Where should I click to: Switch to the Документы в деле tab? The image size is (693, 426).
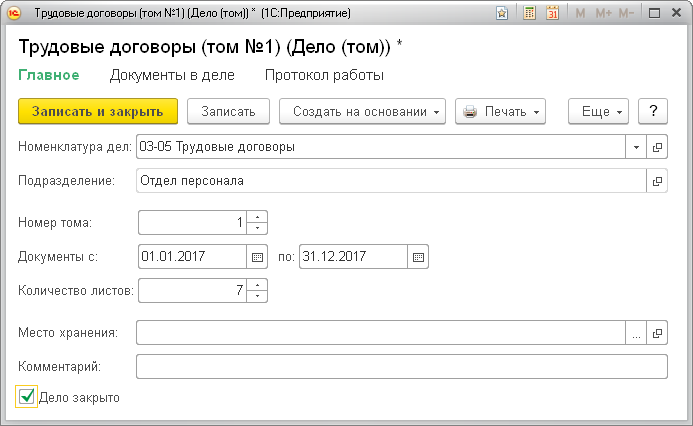(x=172, y=75)
